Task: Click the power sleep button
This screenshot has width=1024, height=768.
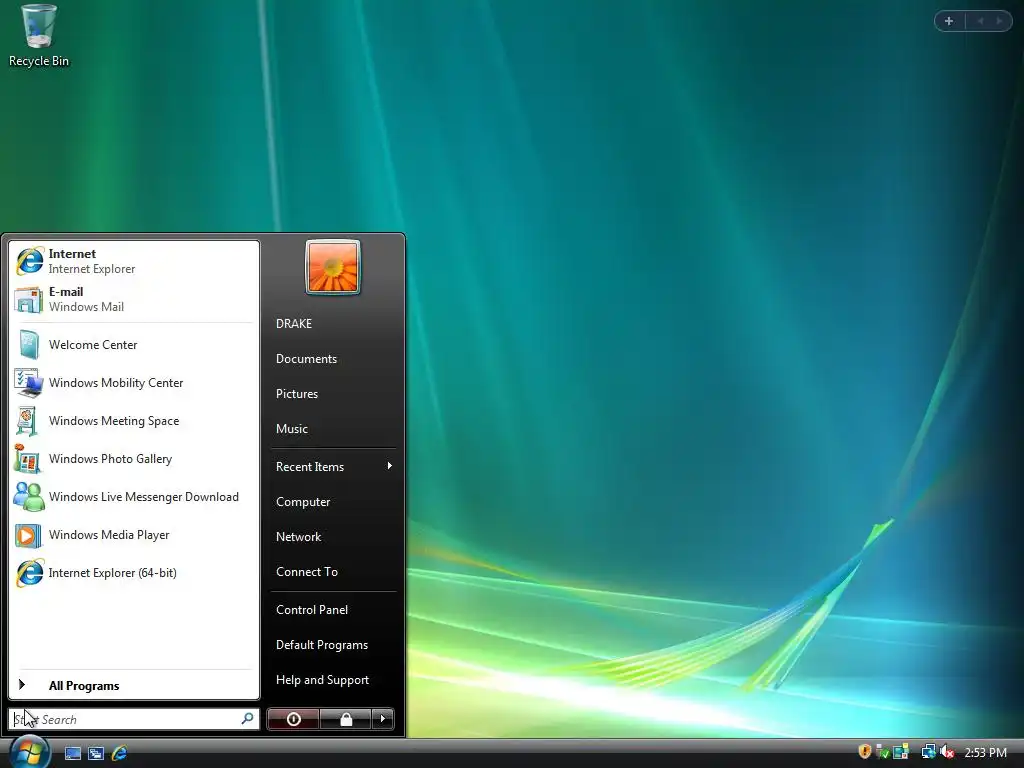Action: tap(293, 719)
